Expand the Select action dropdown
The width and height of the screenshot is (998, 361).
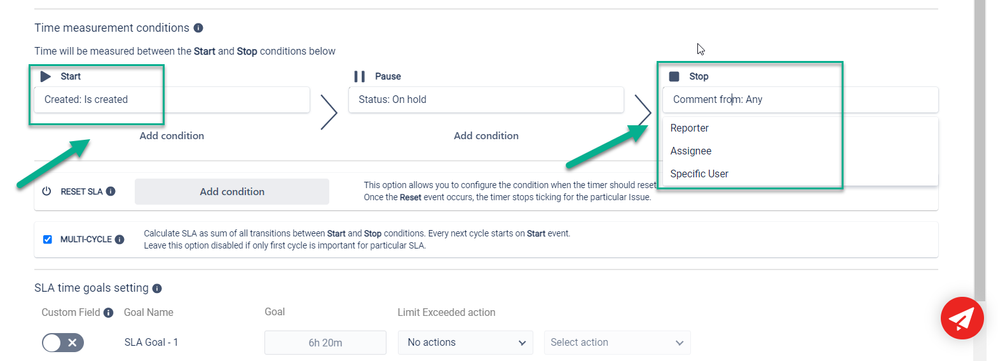pyautogui.click(x=617, y=343)
